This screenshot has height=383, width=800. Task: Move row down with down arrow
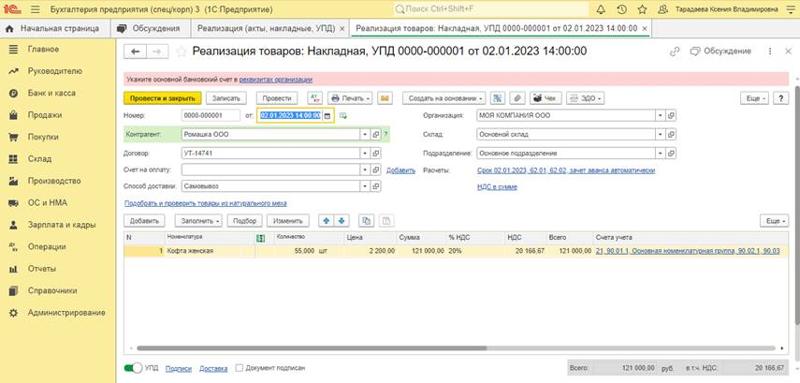click(x=341, y=221)
